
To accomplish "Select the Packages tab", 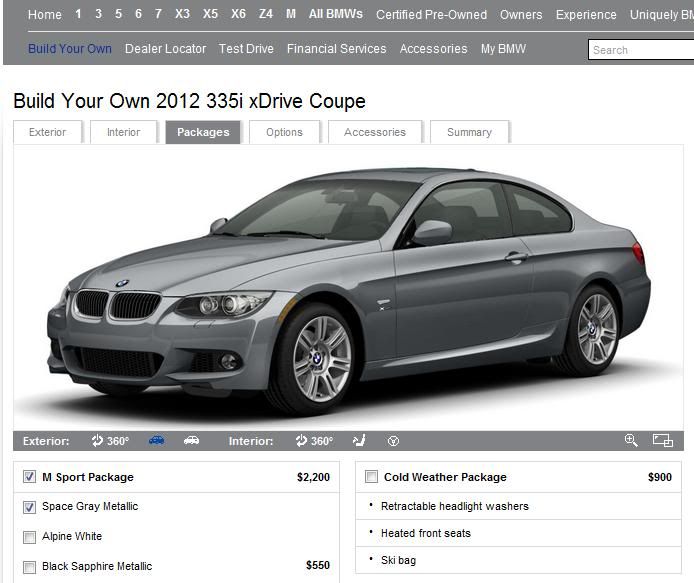I will [203, 132].
